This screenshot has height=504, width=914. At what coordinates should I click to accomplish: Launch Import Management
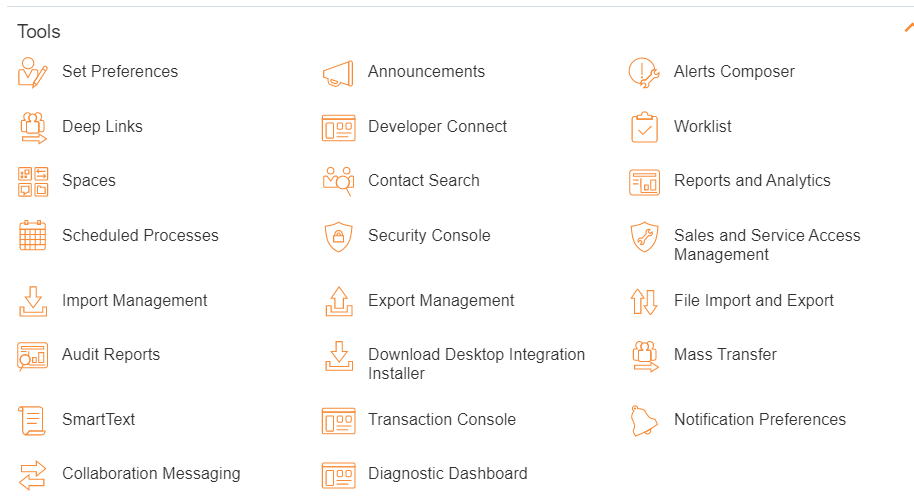[135, 301]
